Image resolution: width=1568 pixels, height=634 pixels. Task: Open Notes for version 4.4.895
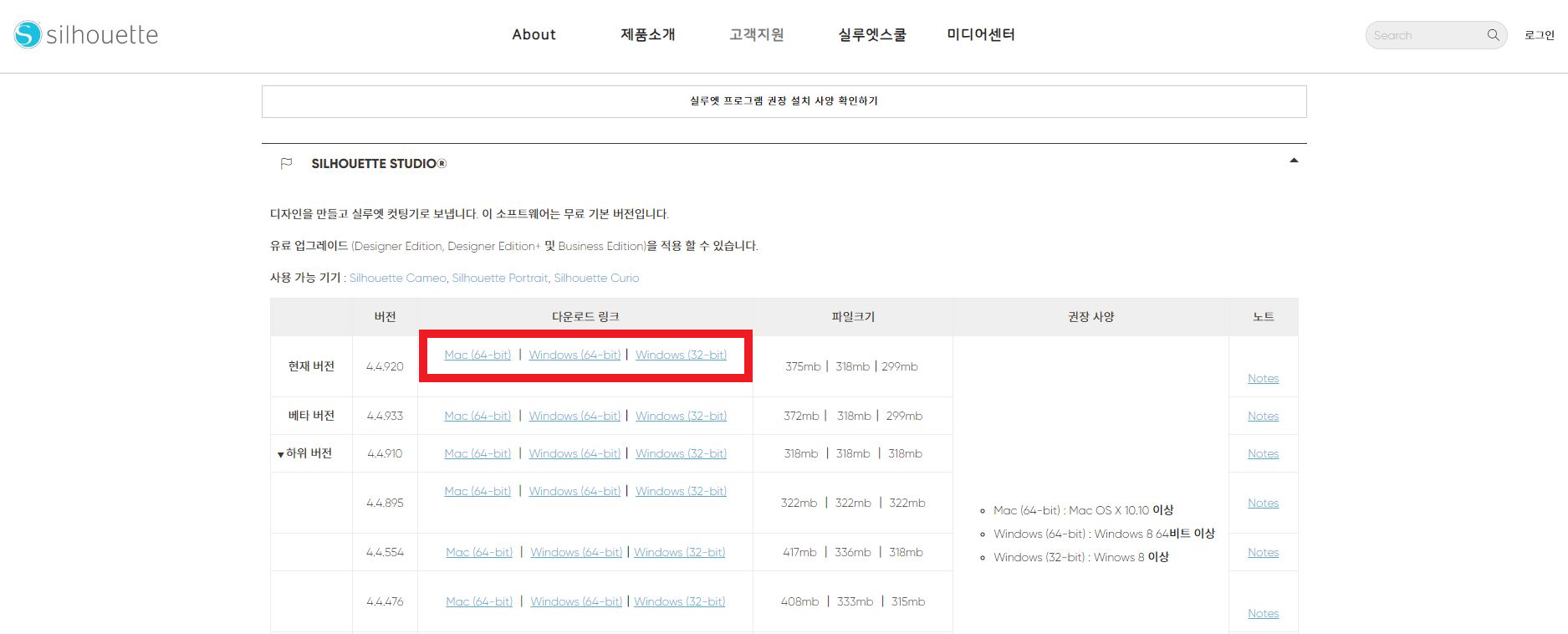[x=1263, y=503]
